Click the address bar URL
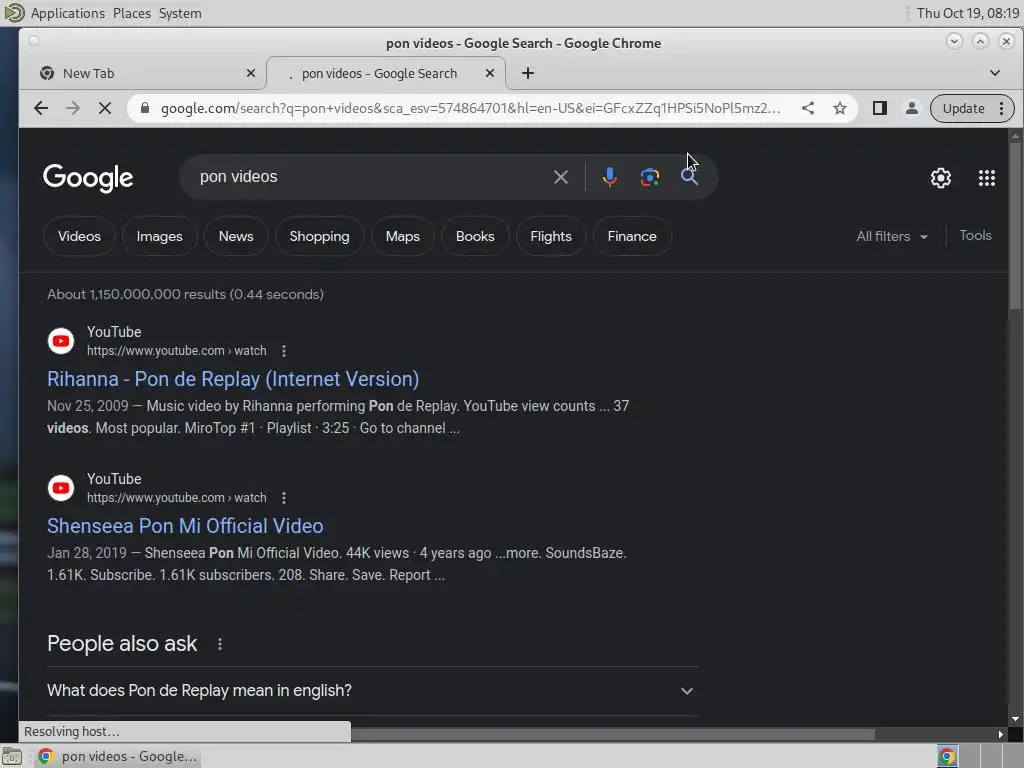This screenshot has height=768, width=1024. pos(470,108)
